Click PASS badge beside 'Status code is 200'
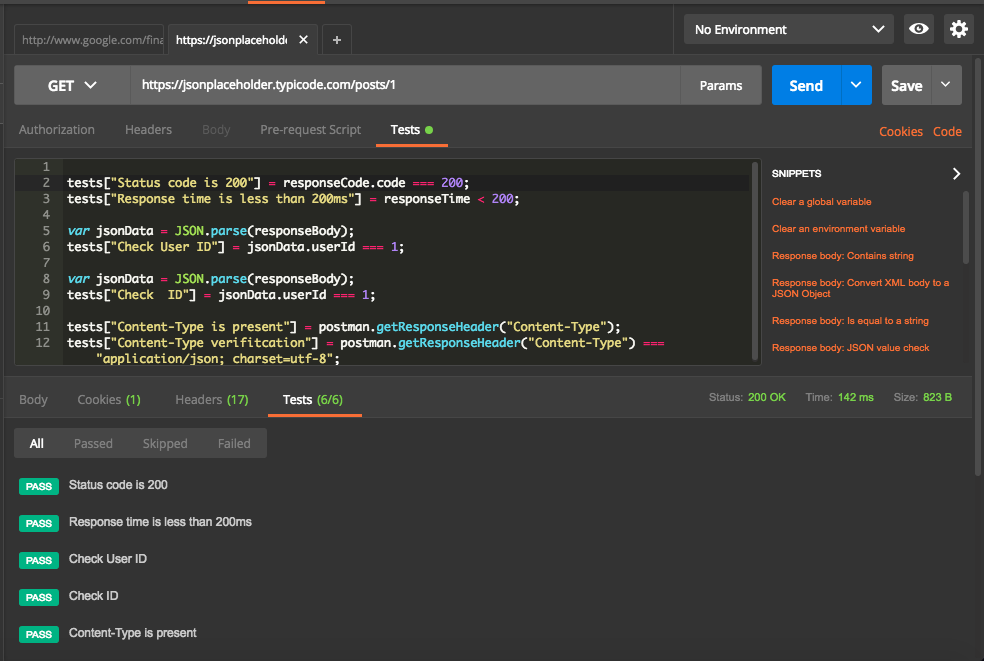Screen dimensions: 984x661 (39, 486)
